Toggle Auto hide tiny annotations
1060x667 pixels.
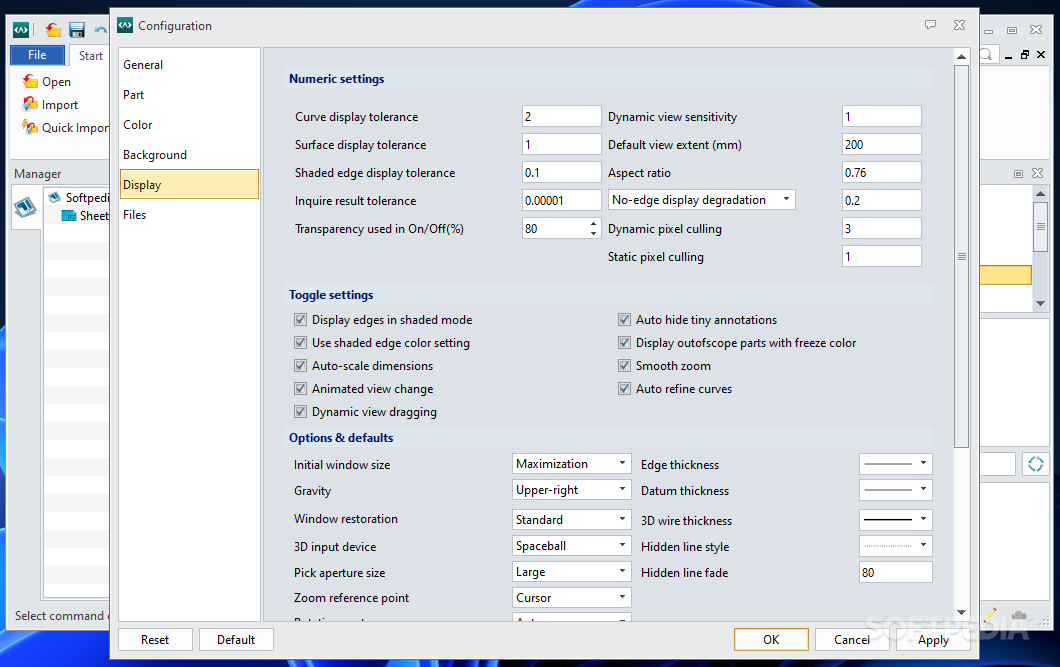624,320
